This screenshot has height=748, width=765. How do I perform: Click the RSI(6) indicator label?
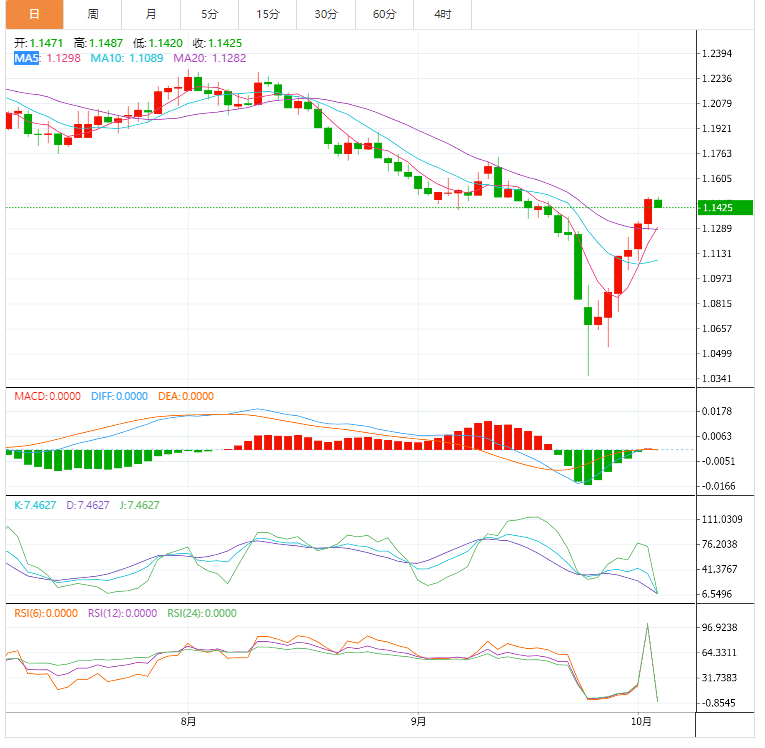[x=46, y=613]
